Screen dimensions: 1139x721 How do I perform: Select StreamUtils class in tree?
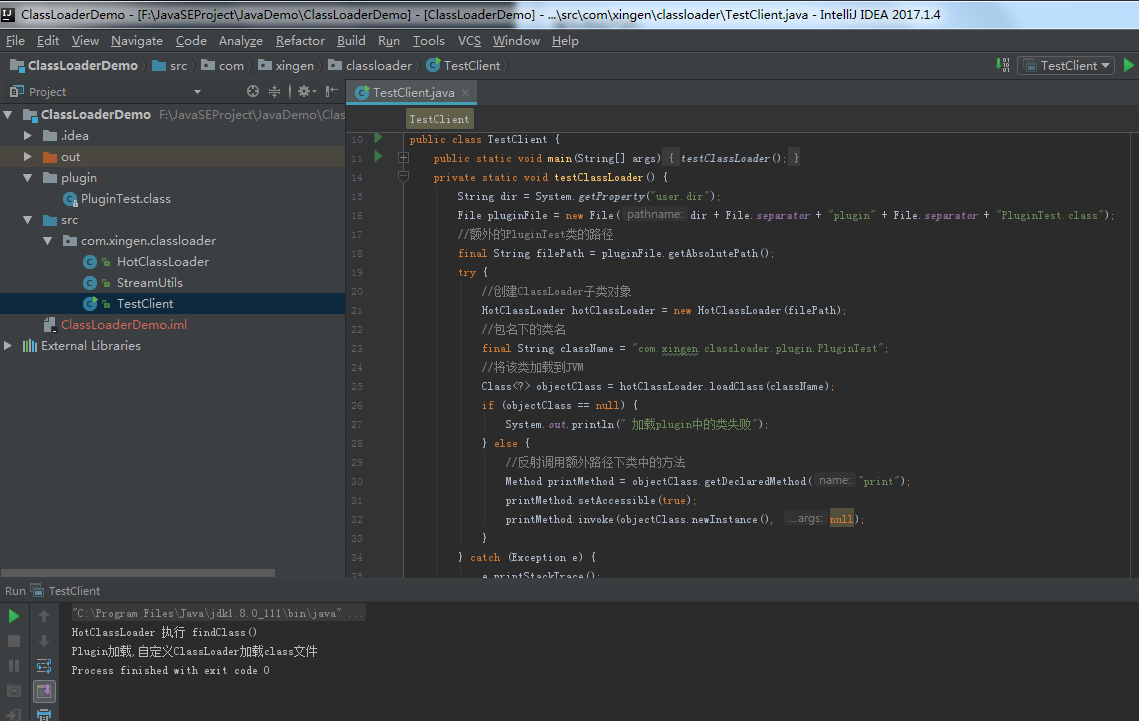click(x=150, y=282)
